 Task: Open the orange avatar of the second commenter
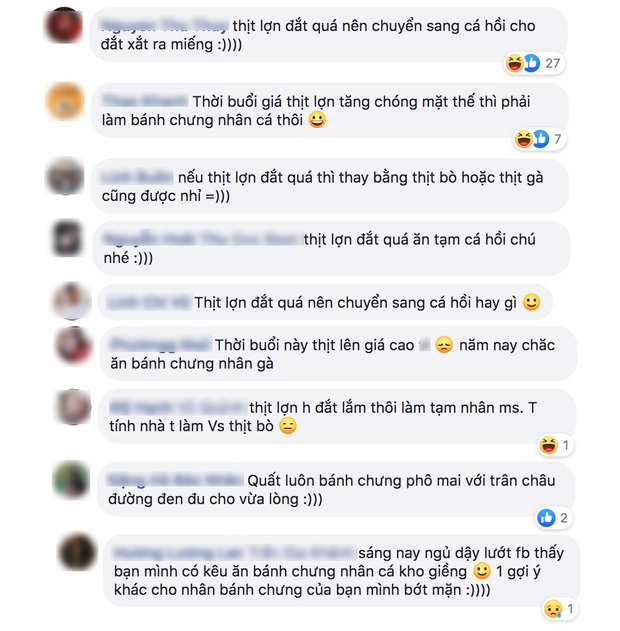point(65,101)
